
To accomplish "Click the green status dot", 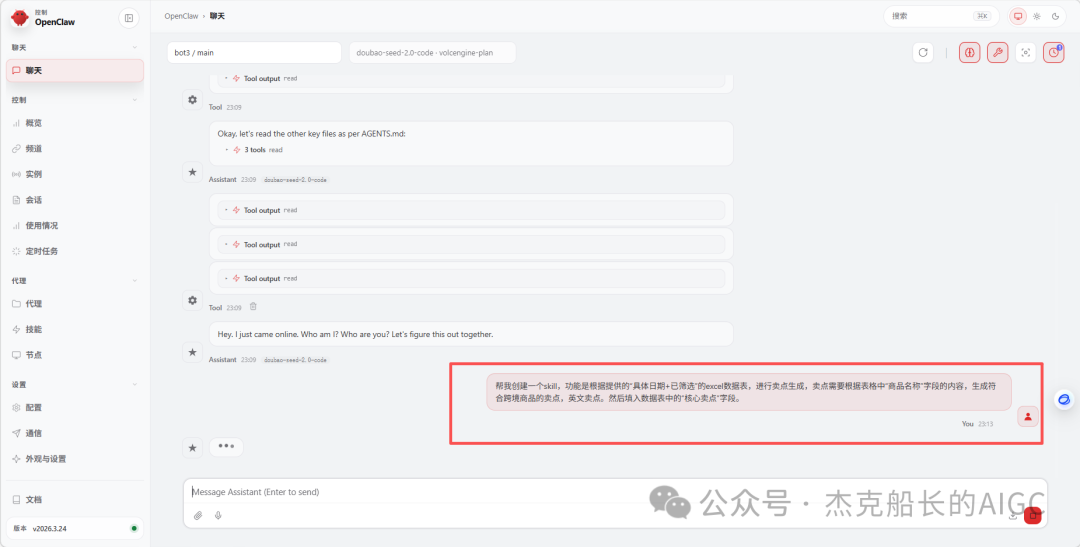I will 134,528.
